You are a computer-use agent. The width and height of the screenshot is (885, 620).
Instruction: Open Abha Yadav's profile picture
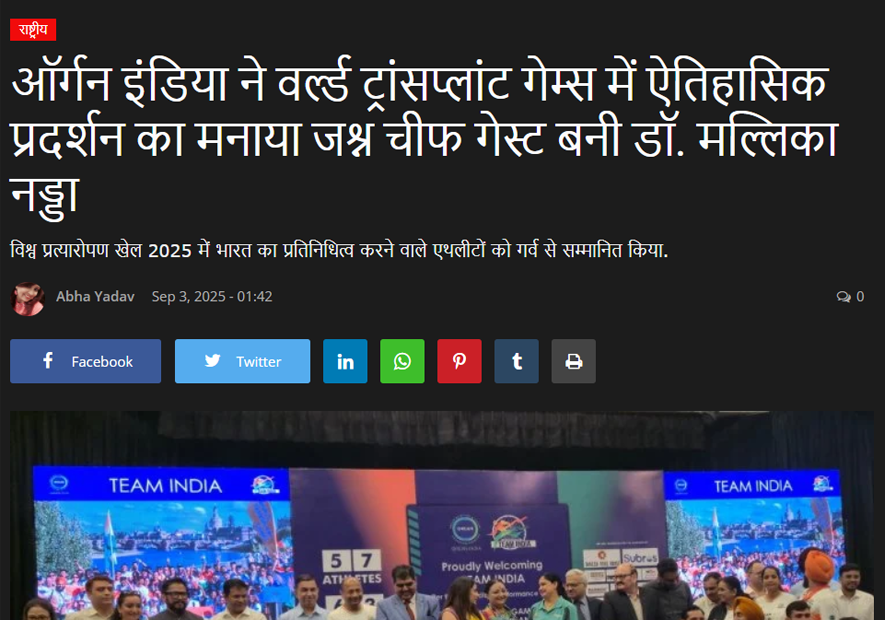pos(28,299)
